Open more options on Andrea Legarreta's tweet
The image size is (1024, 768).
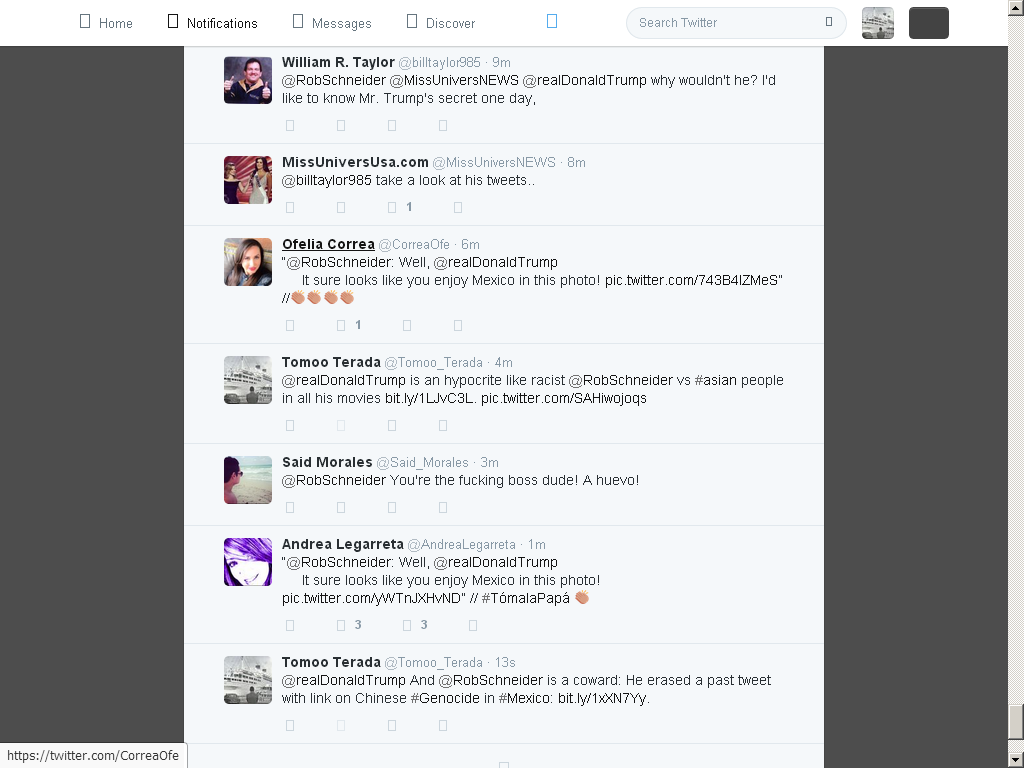[473, 626]
